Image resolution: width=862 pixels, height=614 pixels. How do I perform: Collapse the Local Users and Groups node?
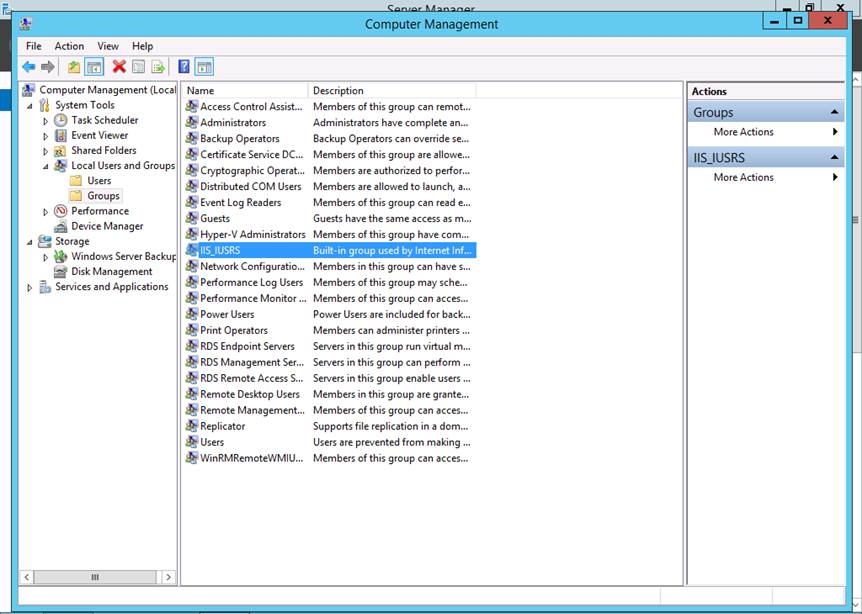[45, 166]
